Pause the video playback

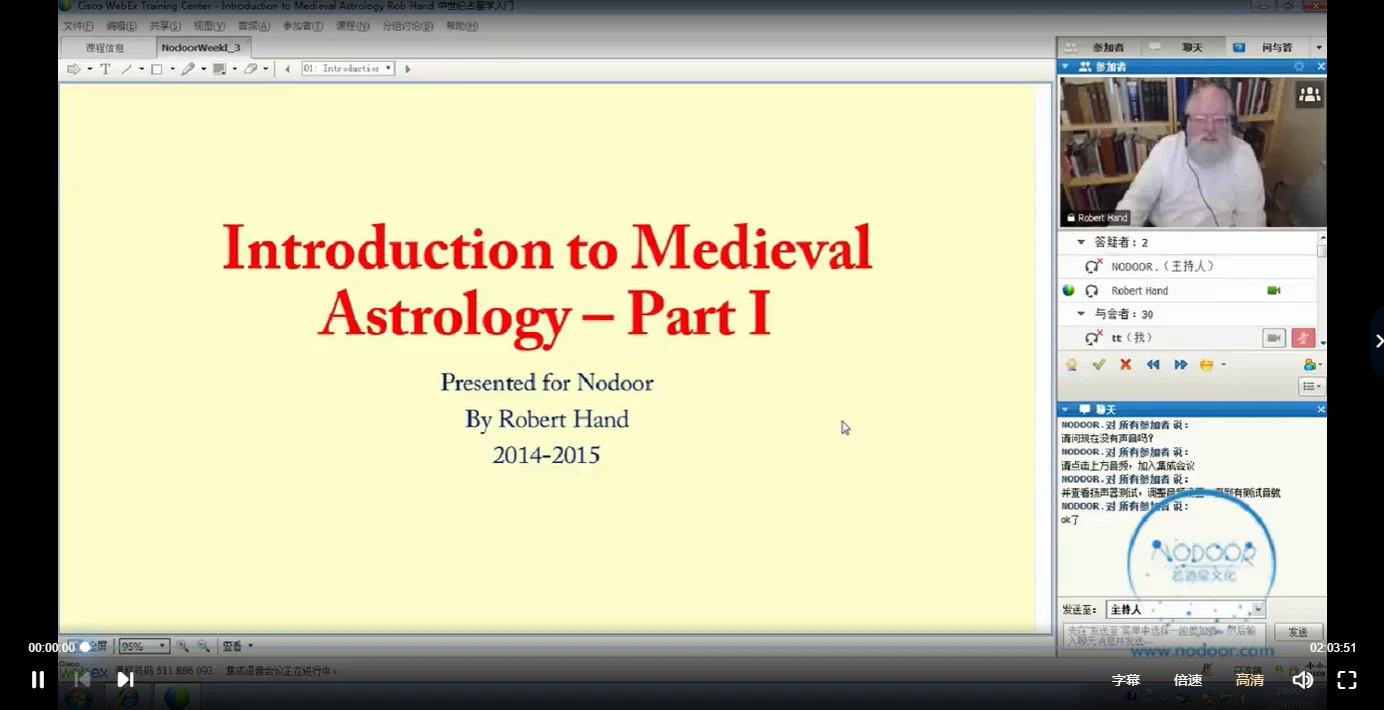37,679
